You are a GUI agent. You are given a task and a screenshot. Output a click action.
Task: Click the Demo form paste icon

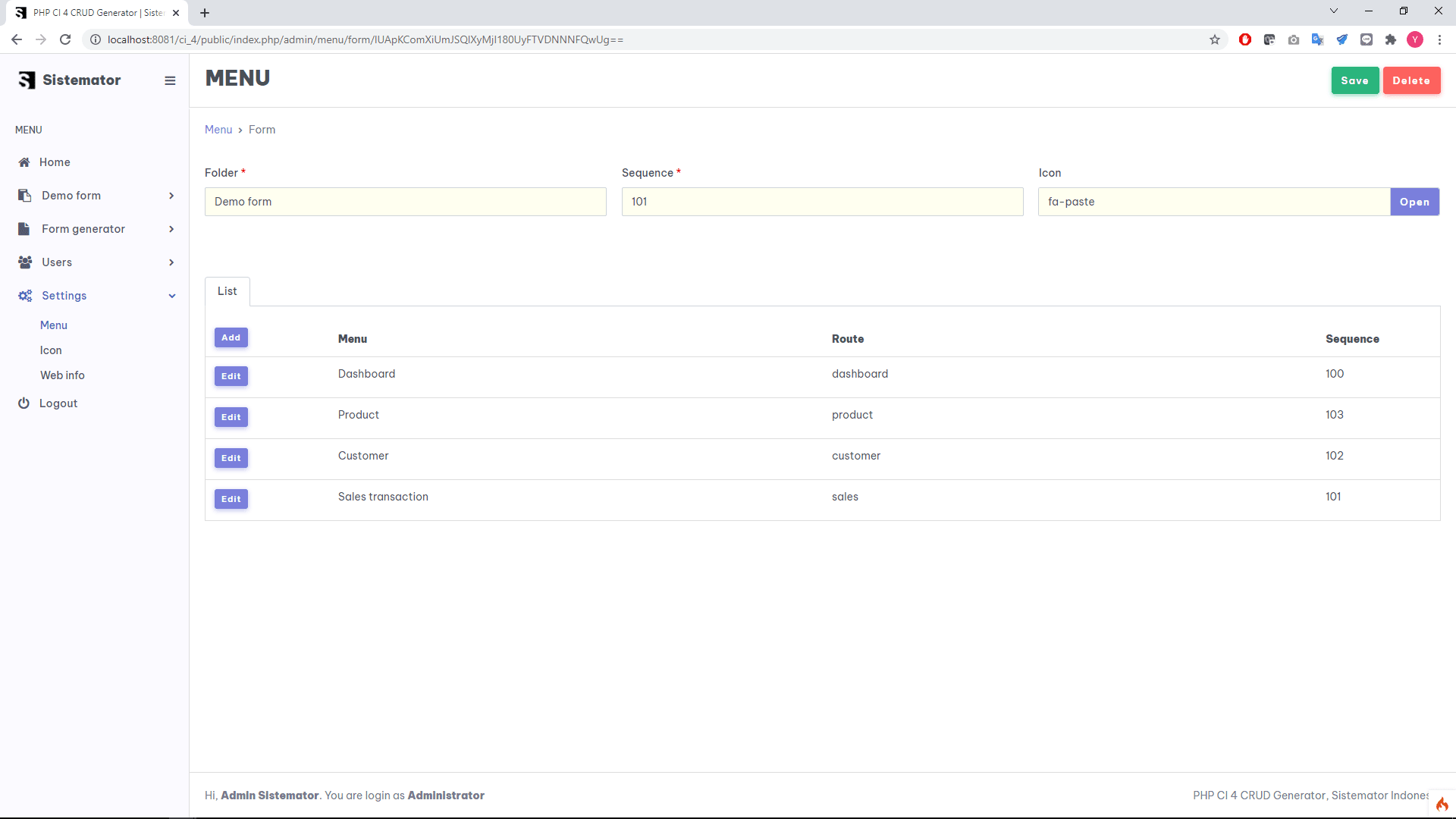point(24,196)
